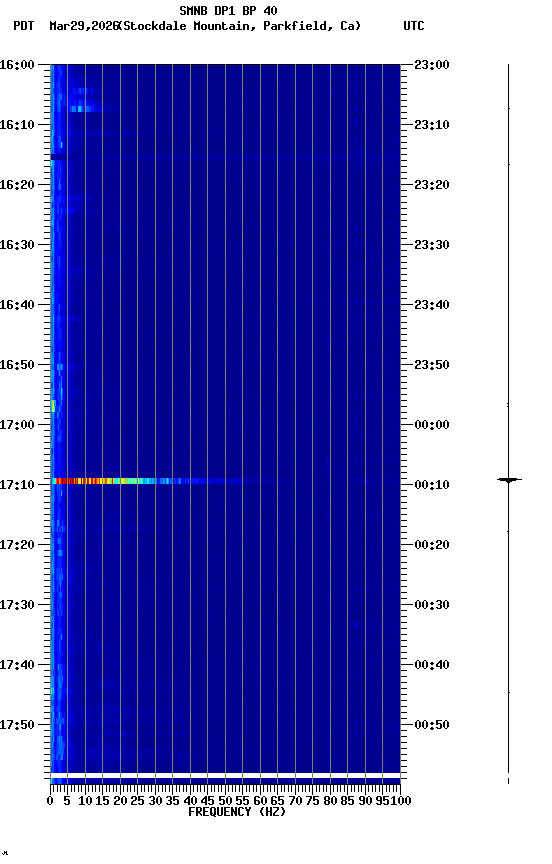The width and height of the screenshot is (552, 864).
Task: Click the '10' frequency axis tick label
Action: pyautogui.click(x=85, y=801)
